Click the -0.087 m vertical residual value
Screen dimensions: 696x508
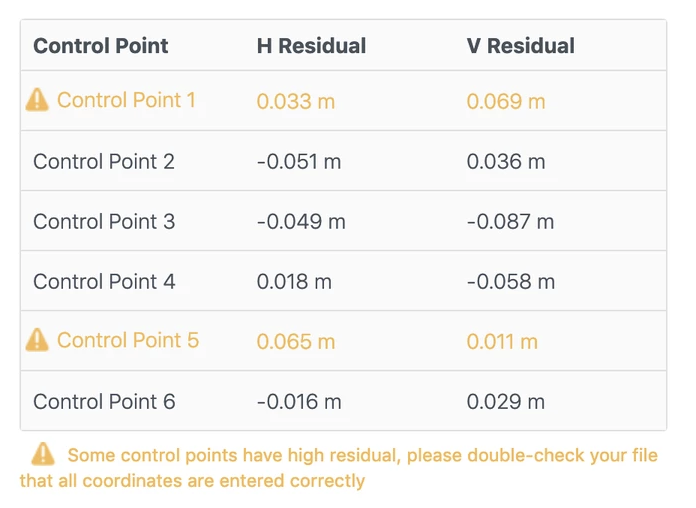[x=510, y=222]
